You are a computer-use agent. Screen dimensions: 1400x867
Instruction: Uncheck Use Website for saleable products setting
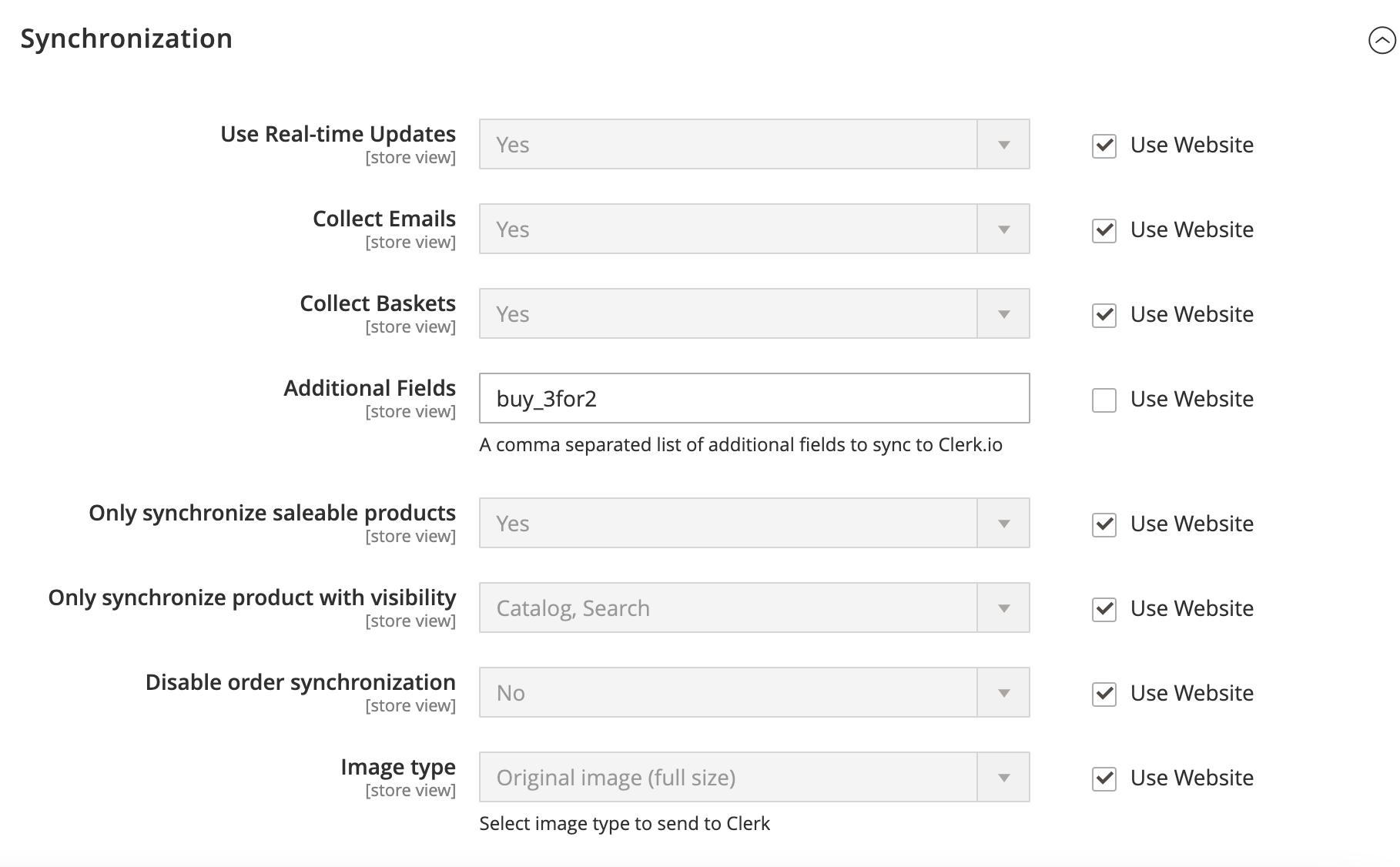(x=1104, y=524)
